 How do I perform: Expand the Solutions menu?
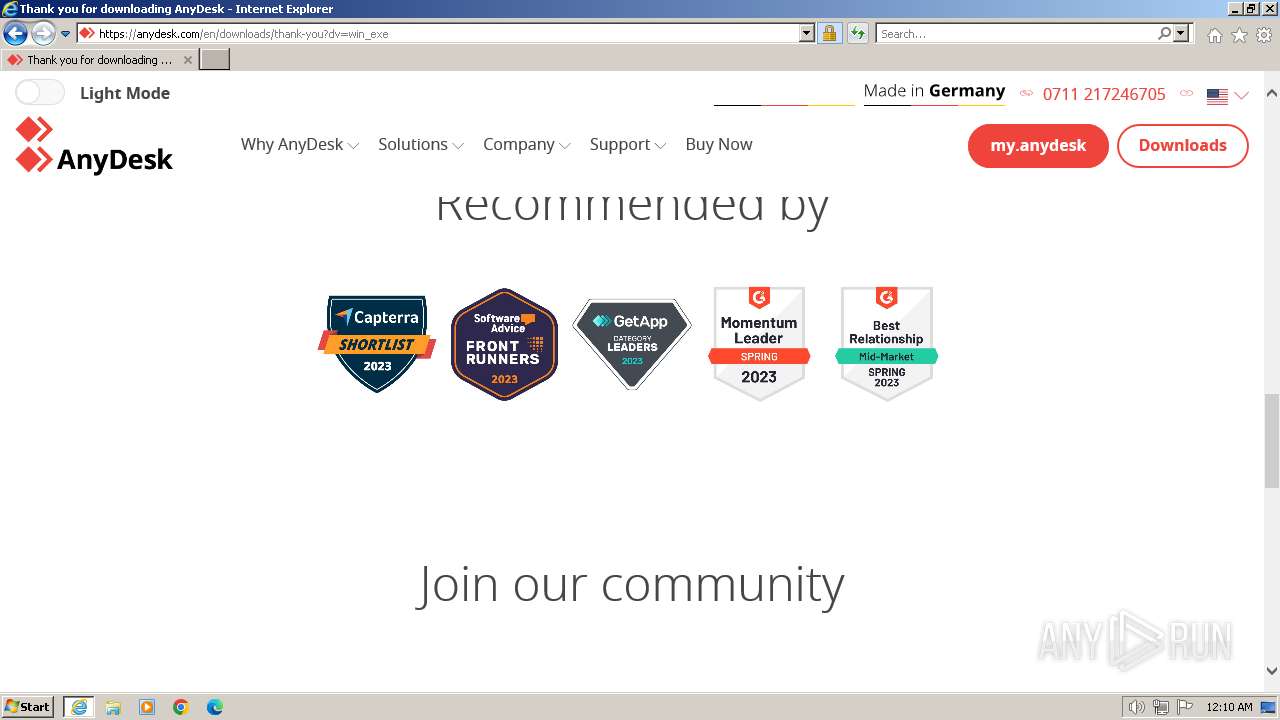(420, 144)
